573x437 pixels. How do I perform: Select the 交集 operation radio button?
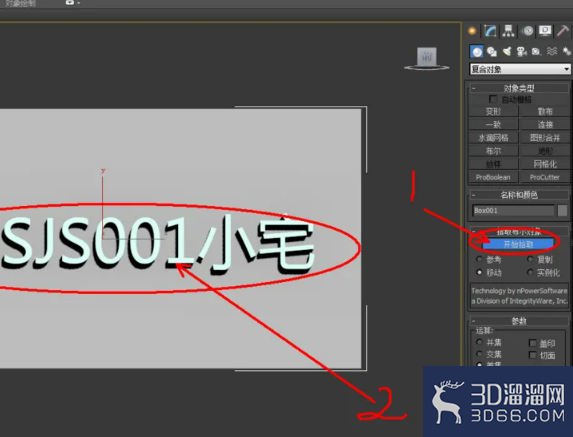coord(479,354)
